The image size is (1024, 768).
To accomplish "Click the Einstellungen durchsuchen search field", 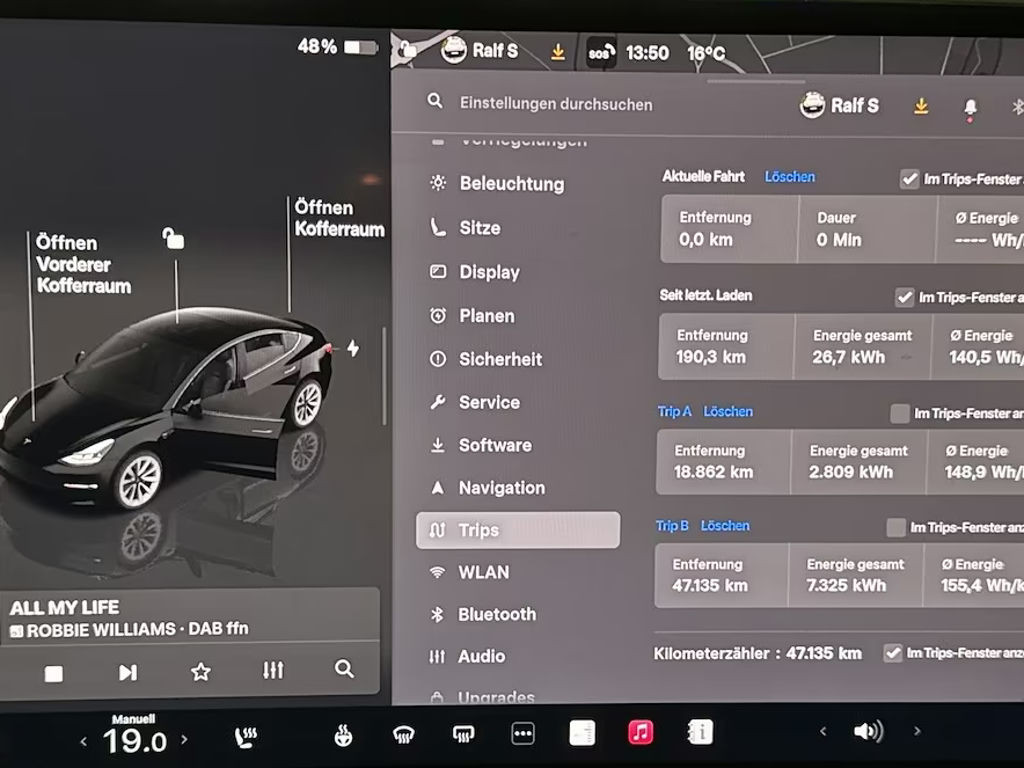I will 555,104.
